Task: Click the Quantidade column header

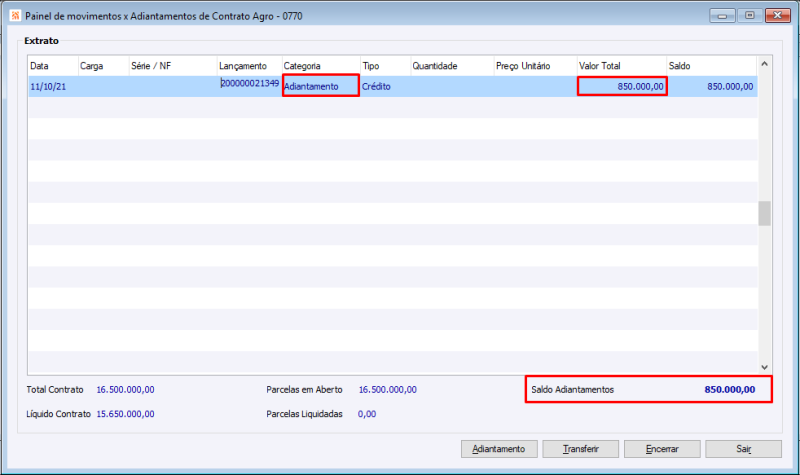Action: tap(452, 66)
